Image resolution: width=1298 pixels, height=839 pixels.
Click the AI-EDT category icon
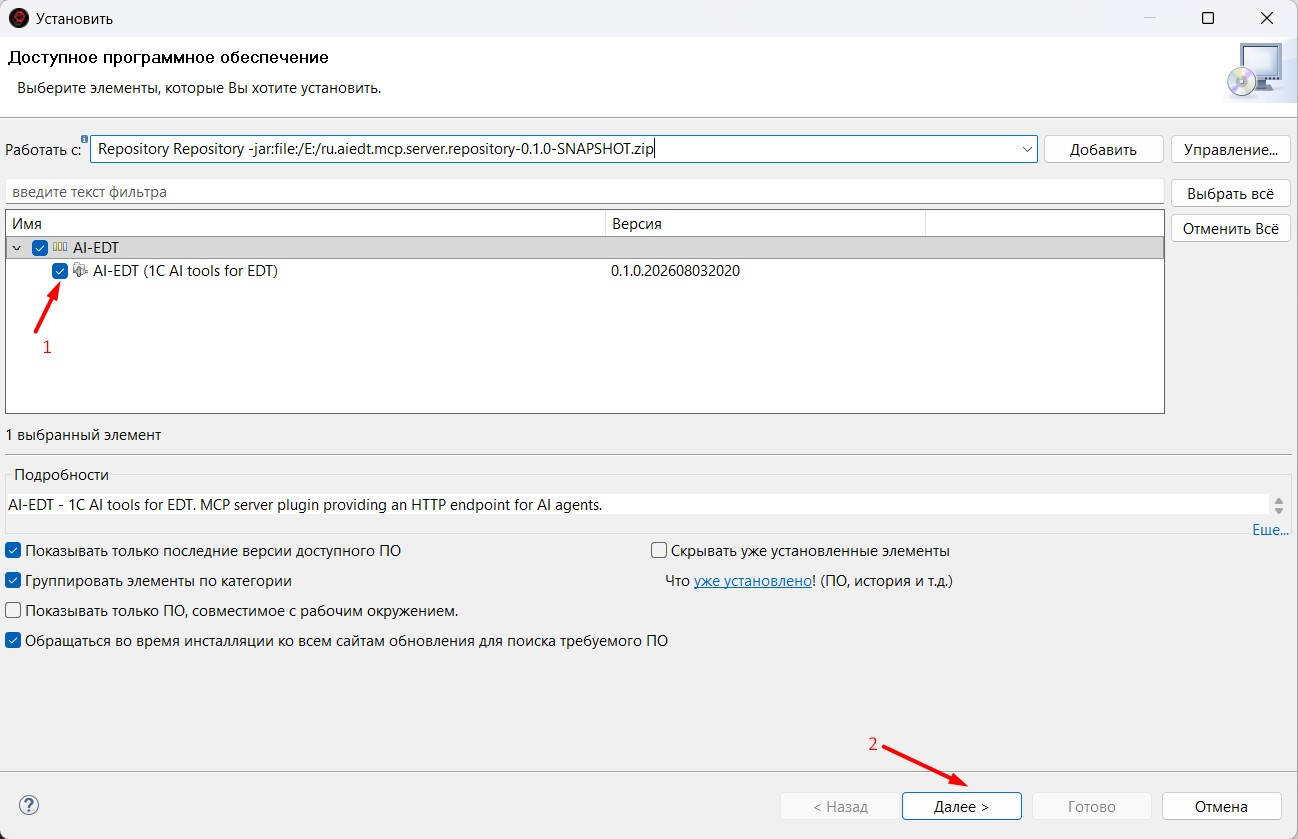pyautogui.click(x=60, y=247)
